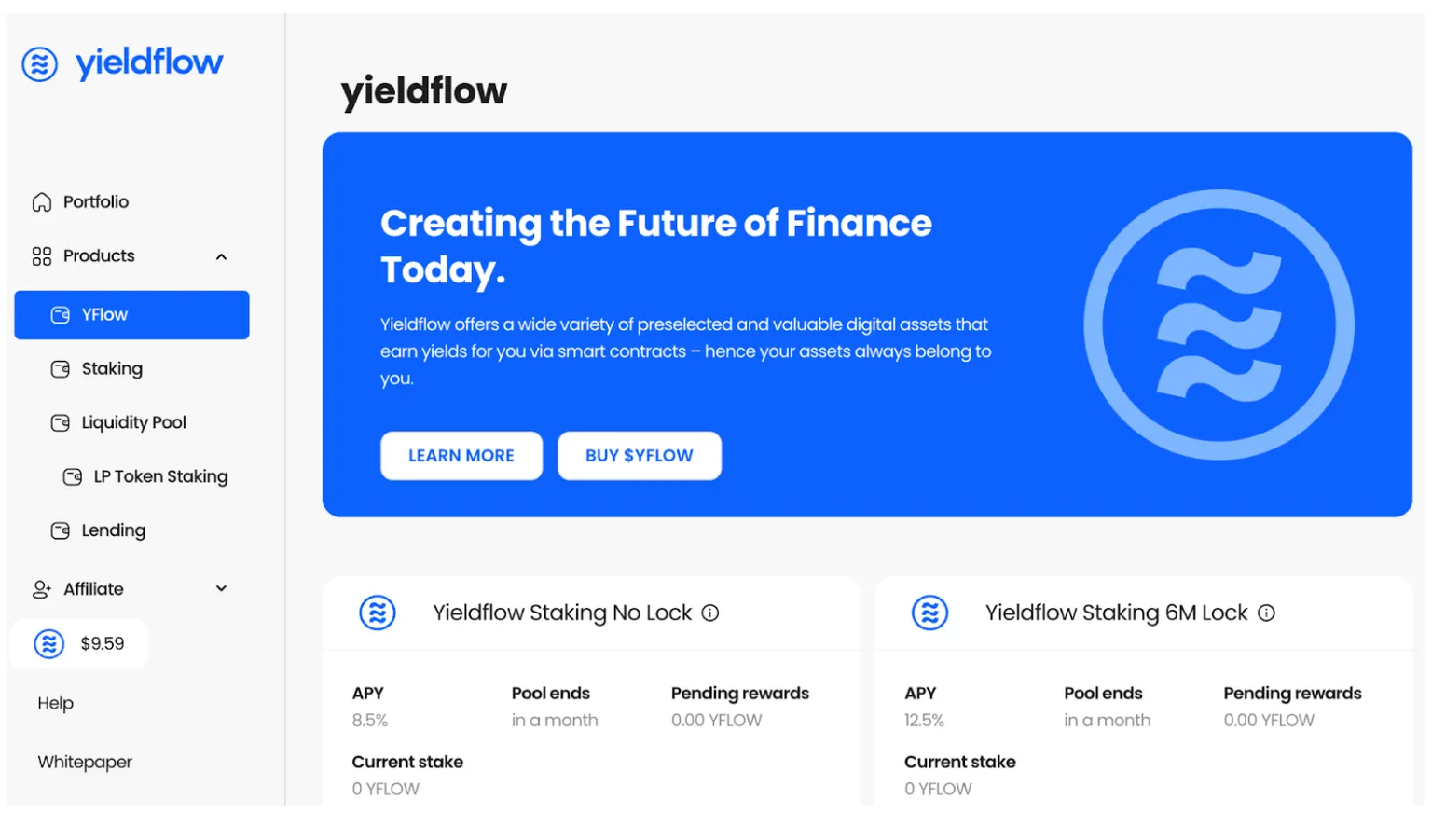Click the Affiliate person icon

click(41, 588)
